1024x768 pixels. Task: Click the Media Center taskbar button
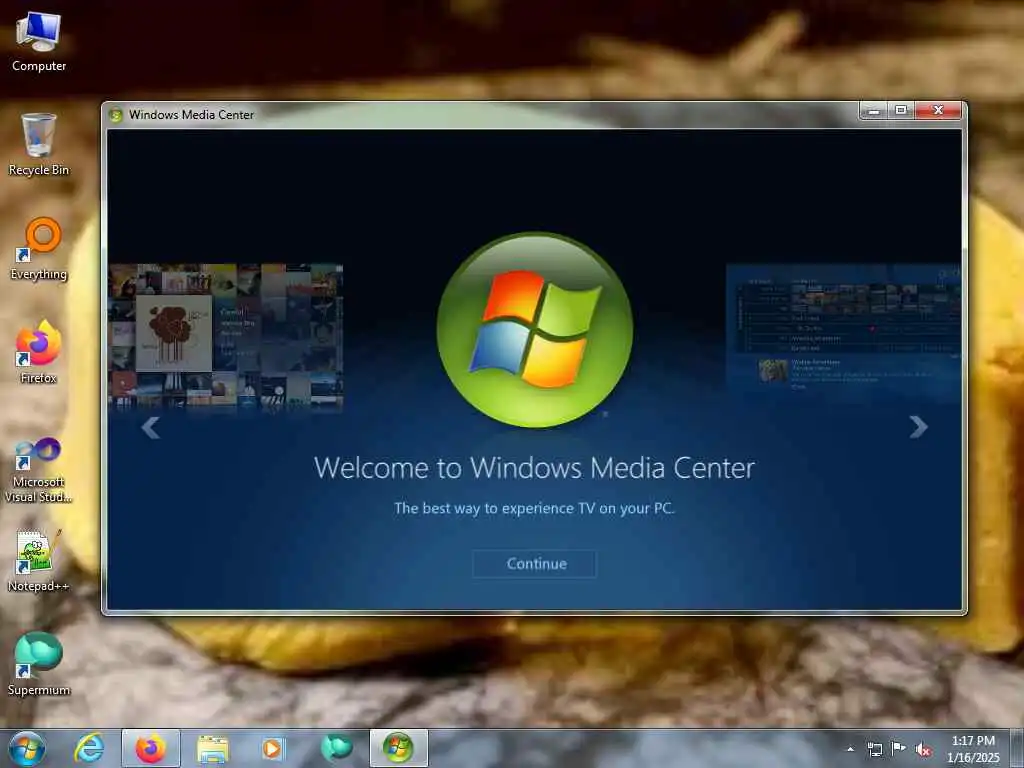coord(398,748)
